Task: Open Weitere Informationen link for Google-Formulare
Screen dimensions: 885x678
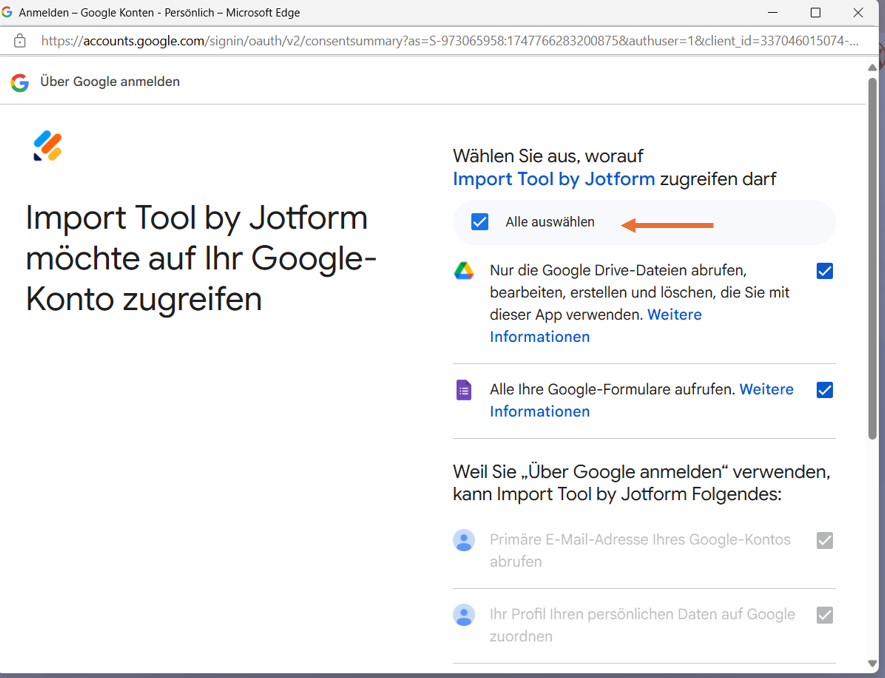Action: pyautogui.click(x=642, y=400)
